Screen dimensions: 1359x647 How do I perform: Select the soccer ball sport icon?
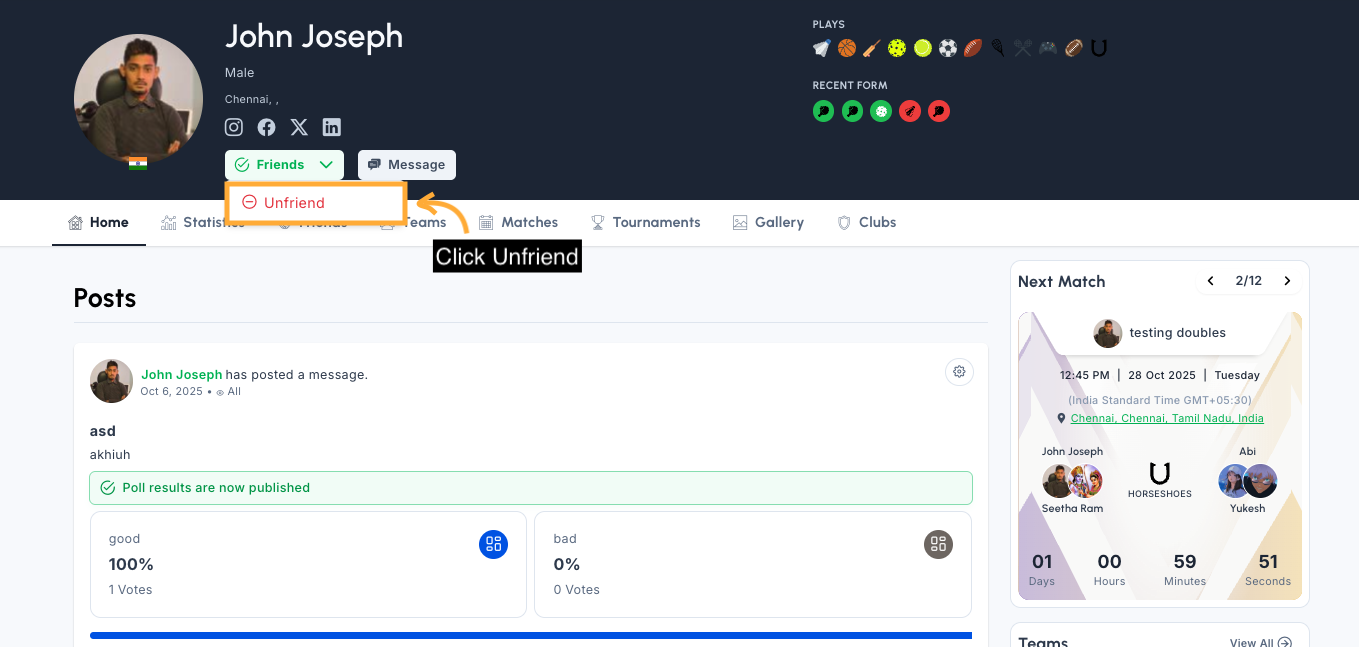coord(947,48)
